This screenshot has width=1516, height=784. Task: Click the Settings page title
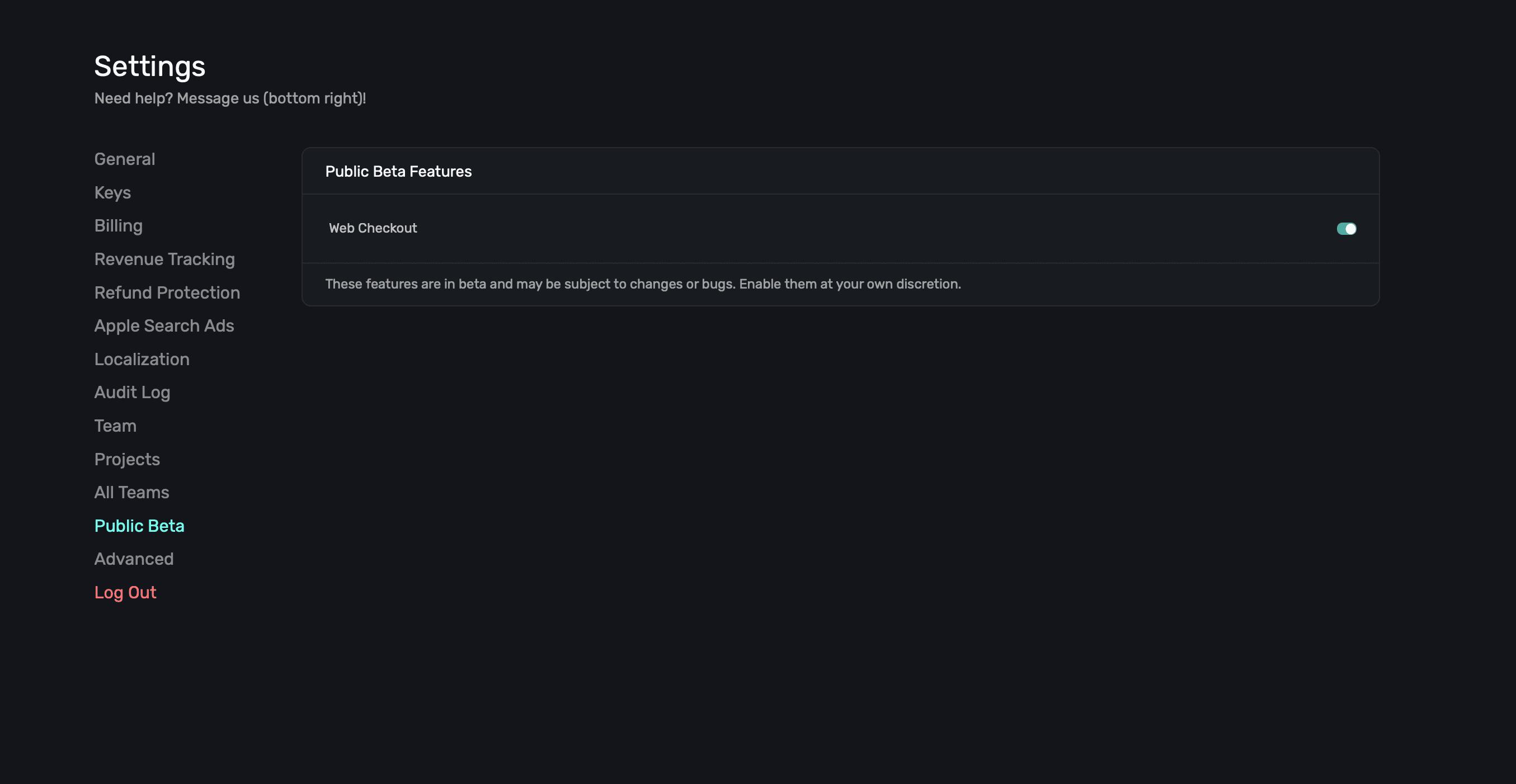tap(149, 67)
